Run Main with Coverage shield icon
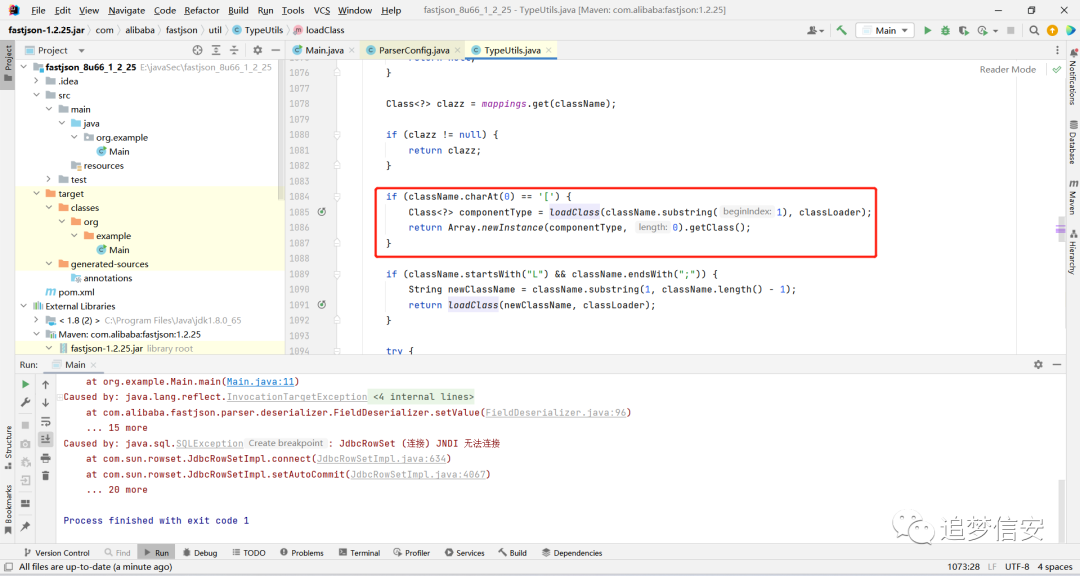This screenshot has height=576, width=1080. 963,30
